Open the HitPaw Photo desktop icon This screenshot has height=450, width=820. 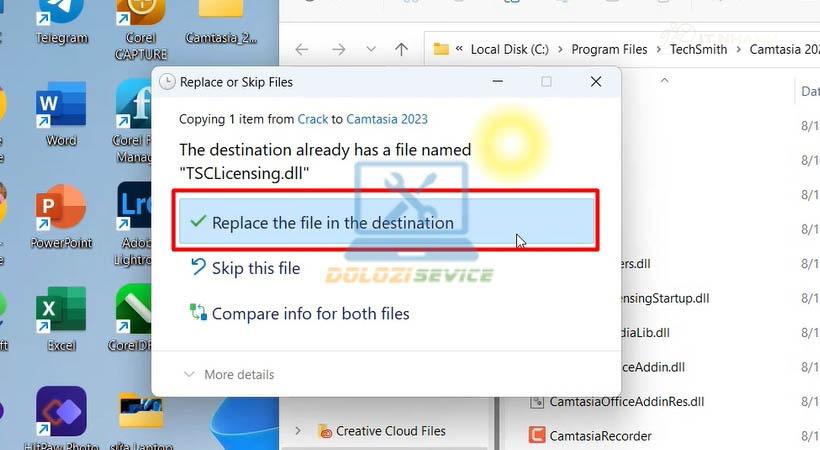coord(61,413)
